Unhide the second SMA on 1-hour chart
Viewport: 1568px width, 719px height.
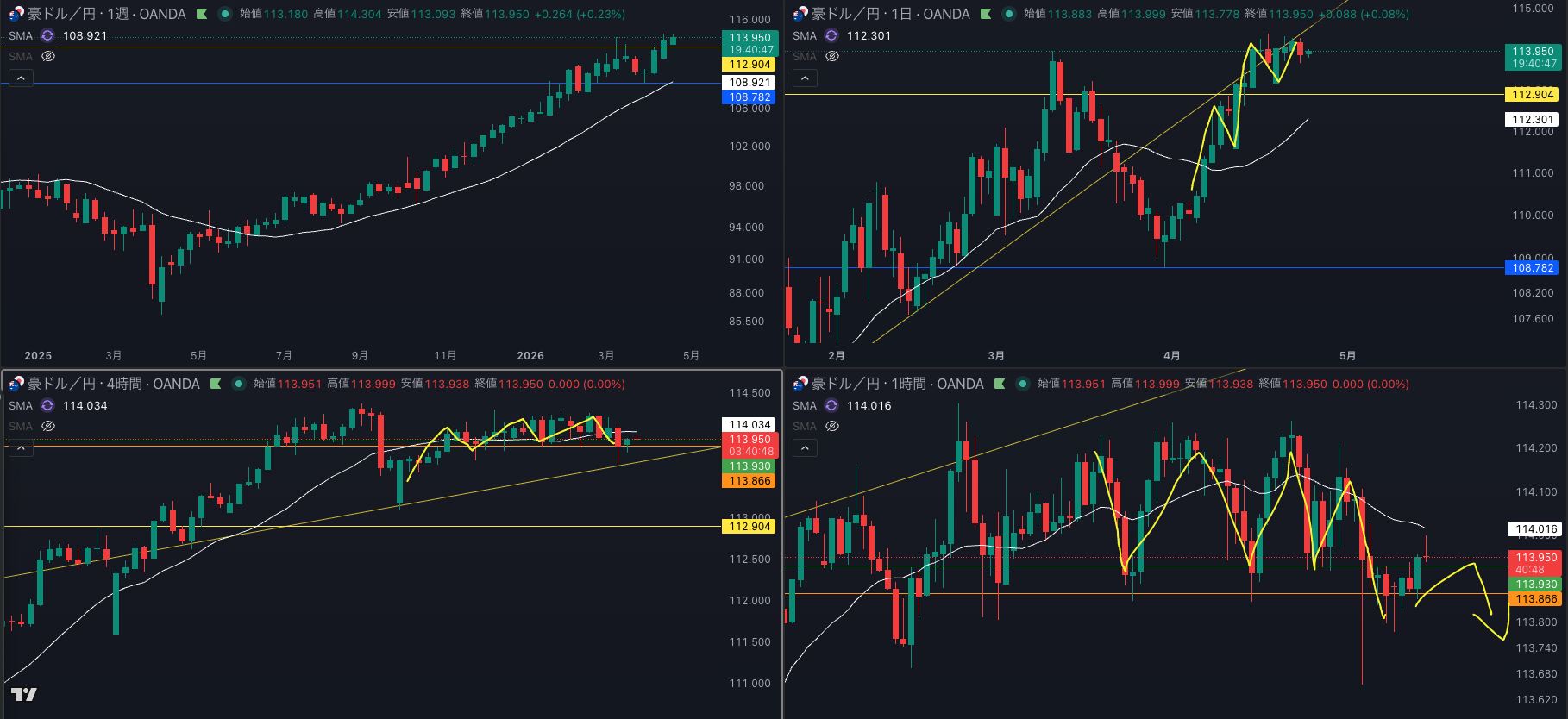pyautogui.click(x=832, y=426)
